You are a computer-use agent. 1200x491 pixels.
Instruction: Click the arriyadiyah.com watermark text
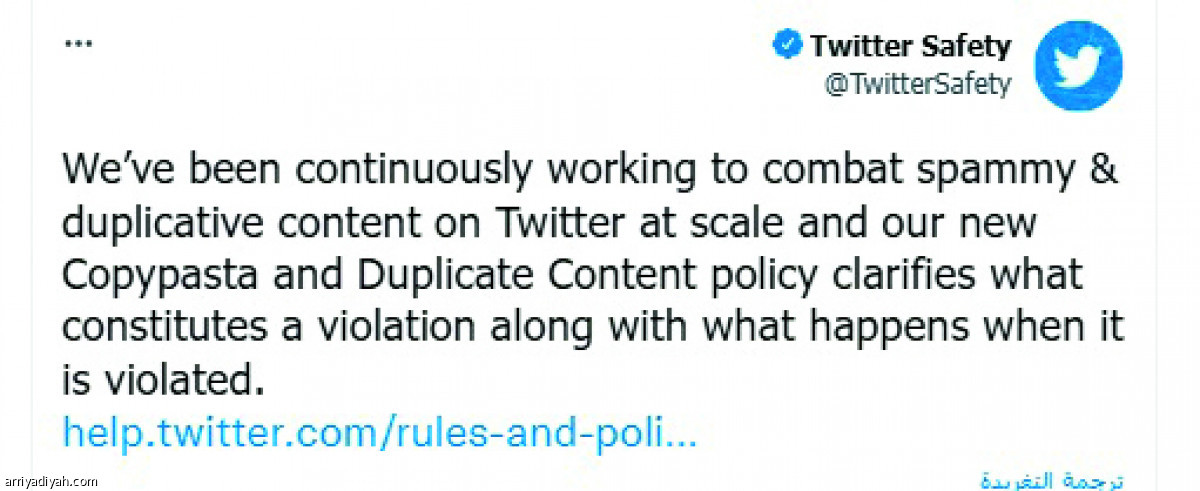[49, 481]
